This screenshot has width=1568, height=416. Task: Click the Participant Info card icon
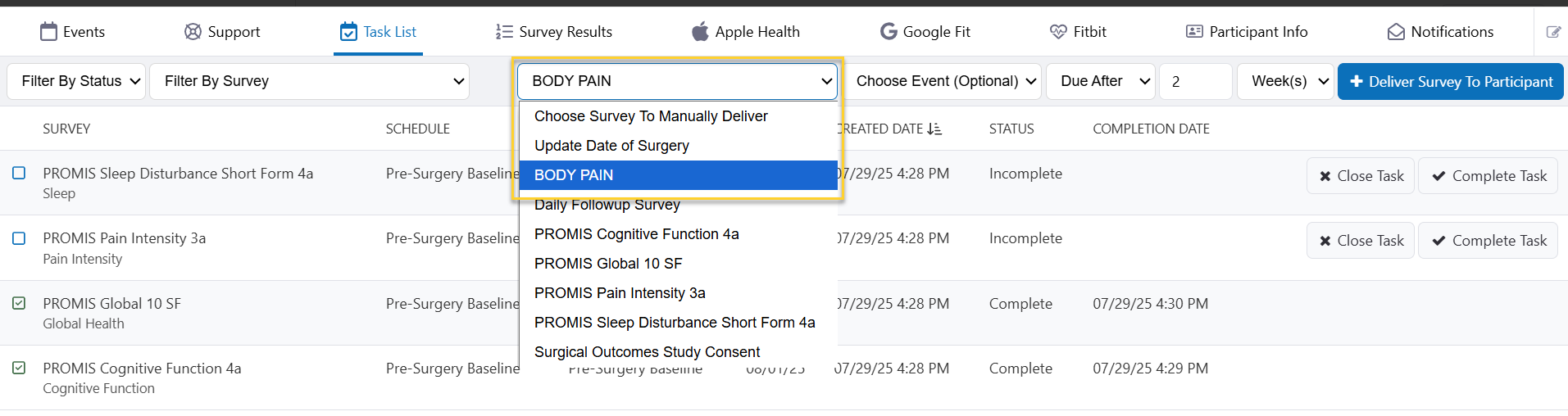(x=1194, y=32)
